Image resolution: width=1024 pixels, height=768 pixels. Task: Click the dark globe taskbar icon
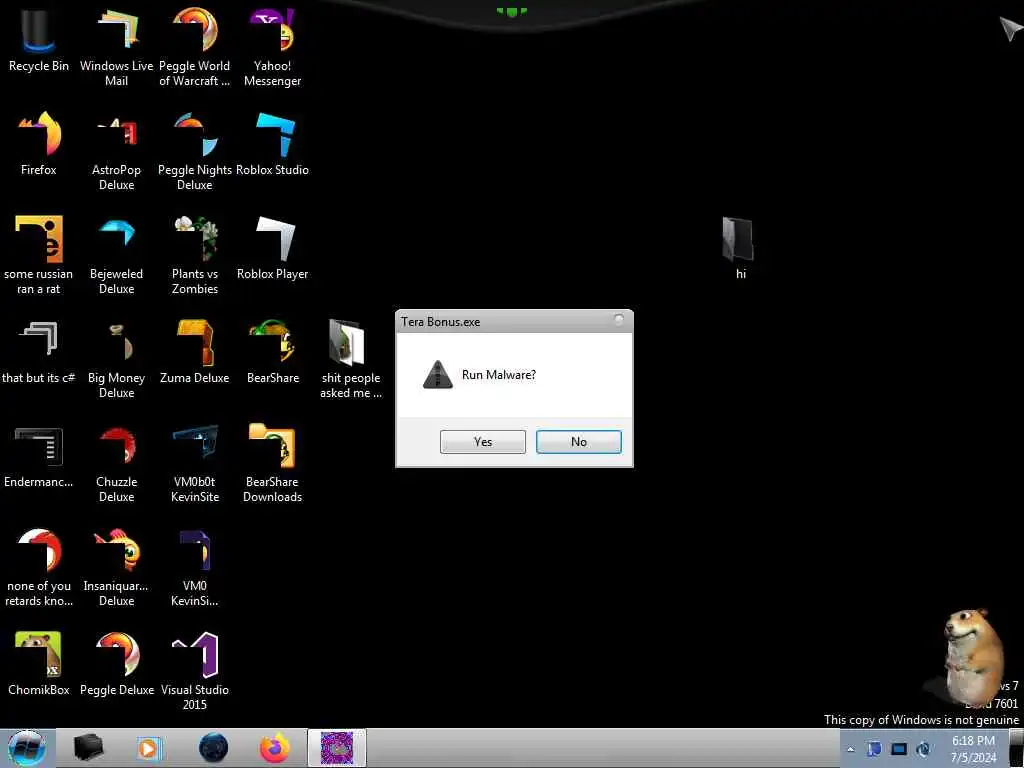click(x=213, y=748)
